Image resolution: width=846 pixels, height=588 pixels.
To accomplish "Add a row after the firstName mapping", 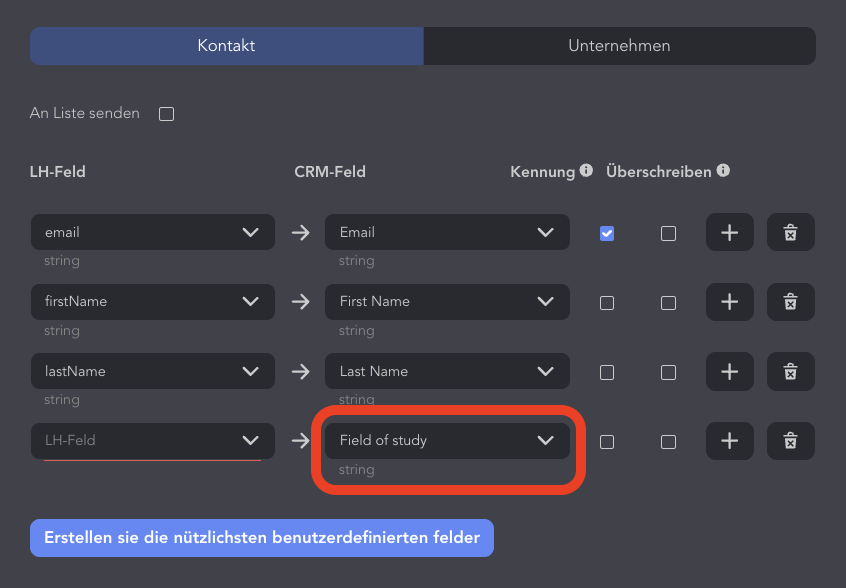I will coord(729,302).
